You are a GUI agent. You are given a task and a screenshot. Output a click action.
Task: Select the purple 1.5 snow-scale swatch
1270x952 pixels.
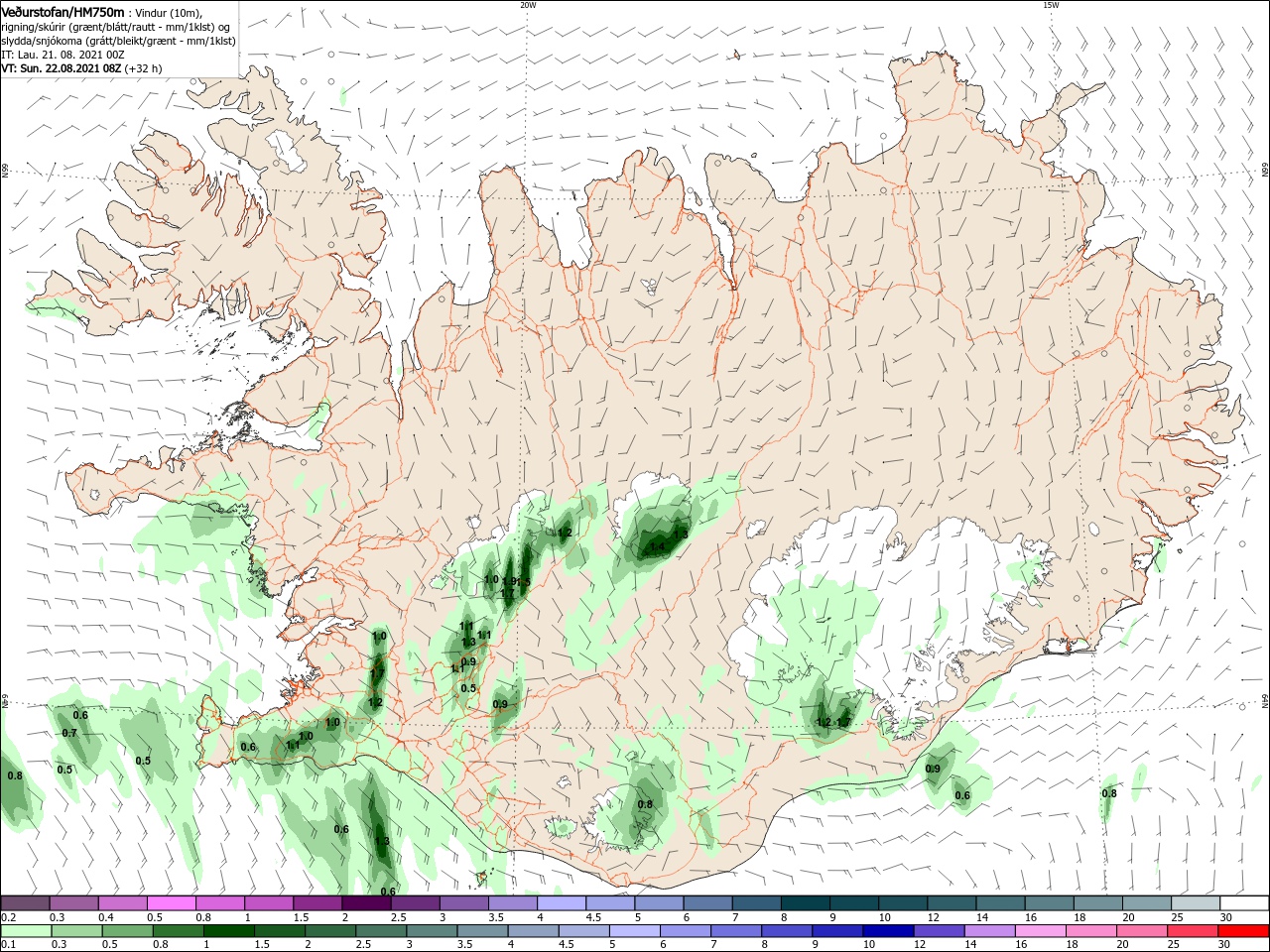pyautogui.click(x=317, y=902)
